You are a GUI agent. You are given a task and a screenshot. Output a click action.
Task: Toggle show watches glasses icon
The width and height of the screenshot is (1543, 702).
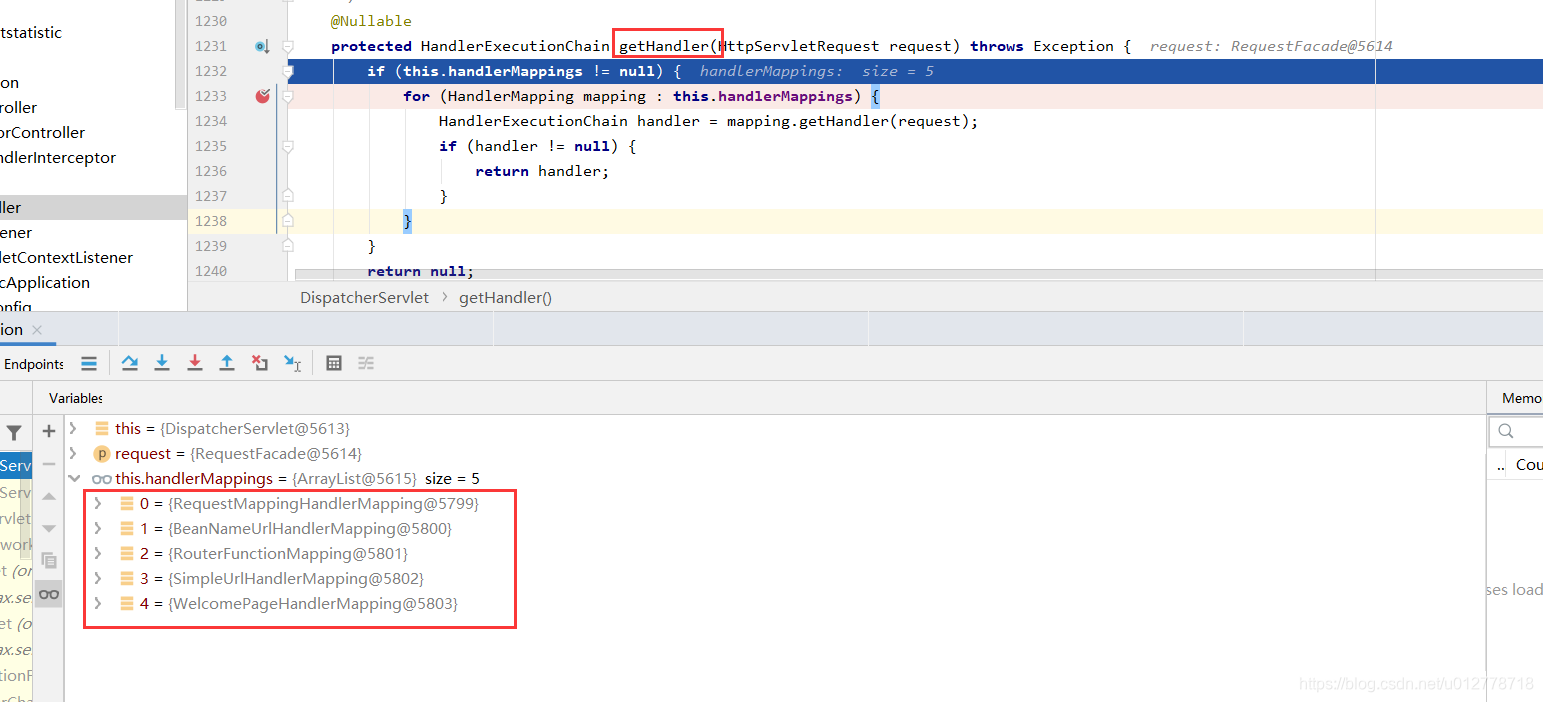click(49, 594)
